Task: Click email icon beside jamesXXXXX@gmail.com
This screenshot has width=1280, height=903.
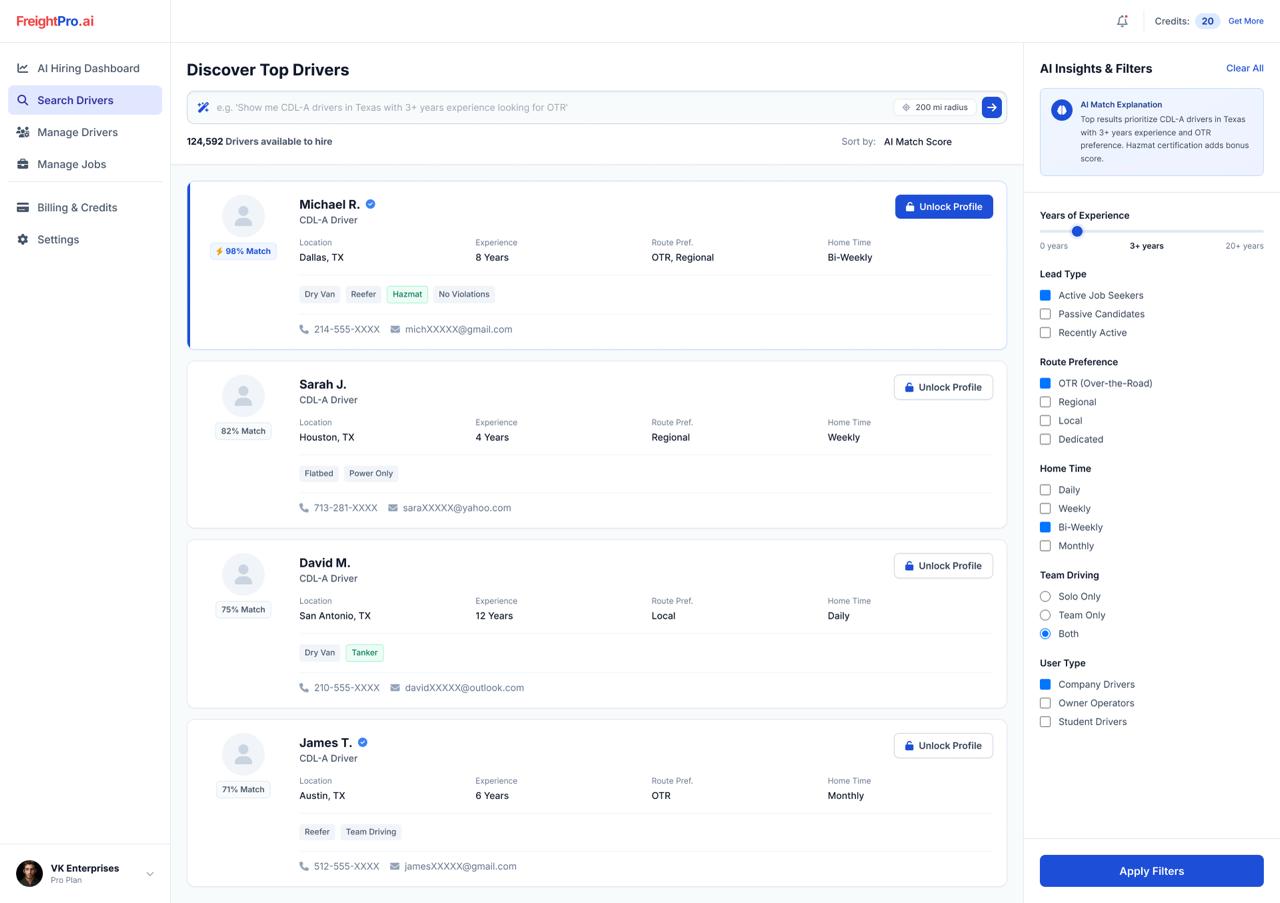Action: tap(395, 866)
